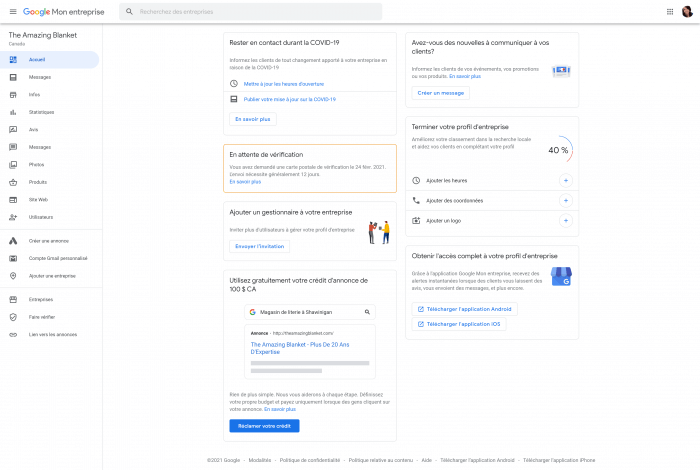Viewport: 700px width, 470px height.
Task: Click the Ajouter un logo row
Action: 492,220
